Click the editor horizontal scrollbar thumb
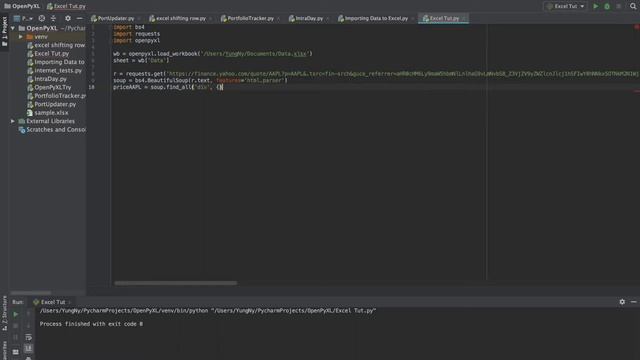The height and width of the screenshot is (360, 640). (x=176, y=283)
